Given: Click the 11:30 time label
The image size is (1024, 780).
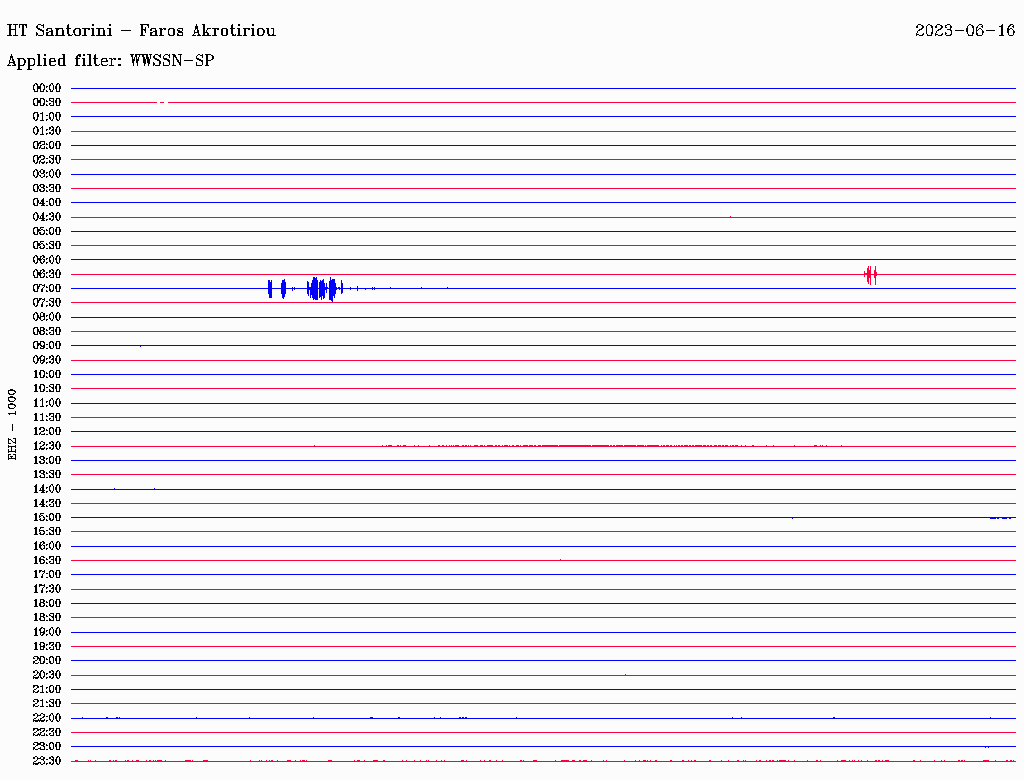Looking at the screenshot, I should point(47,417).
